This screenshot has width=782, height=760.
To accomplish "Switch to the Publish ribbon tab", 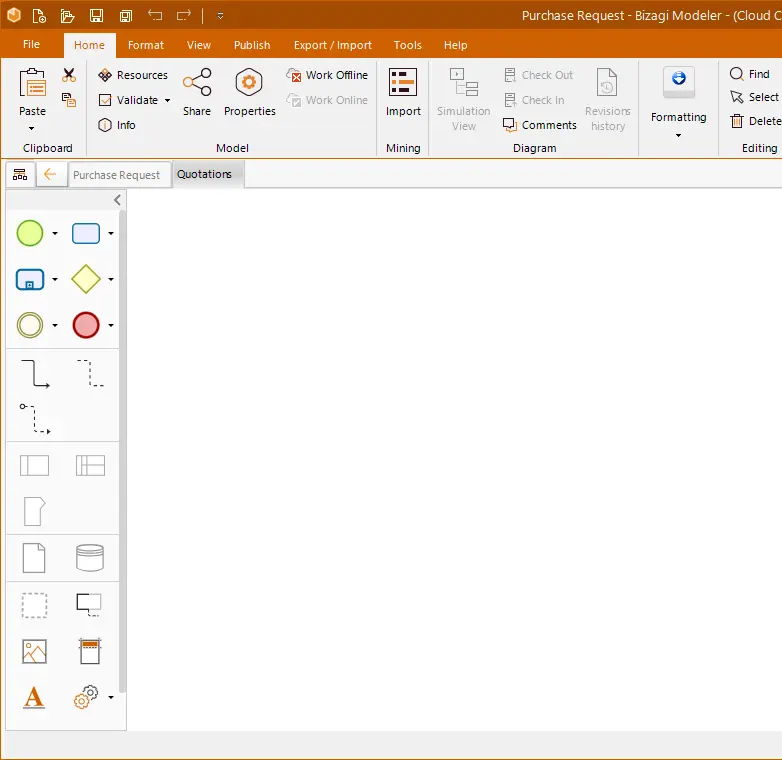I will (252, 45).
